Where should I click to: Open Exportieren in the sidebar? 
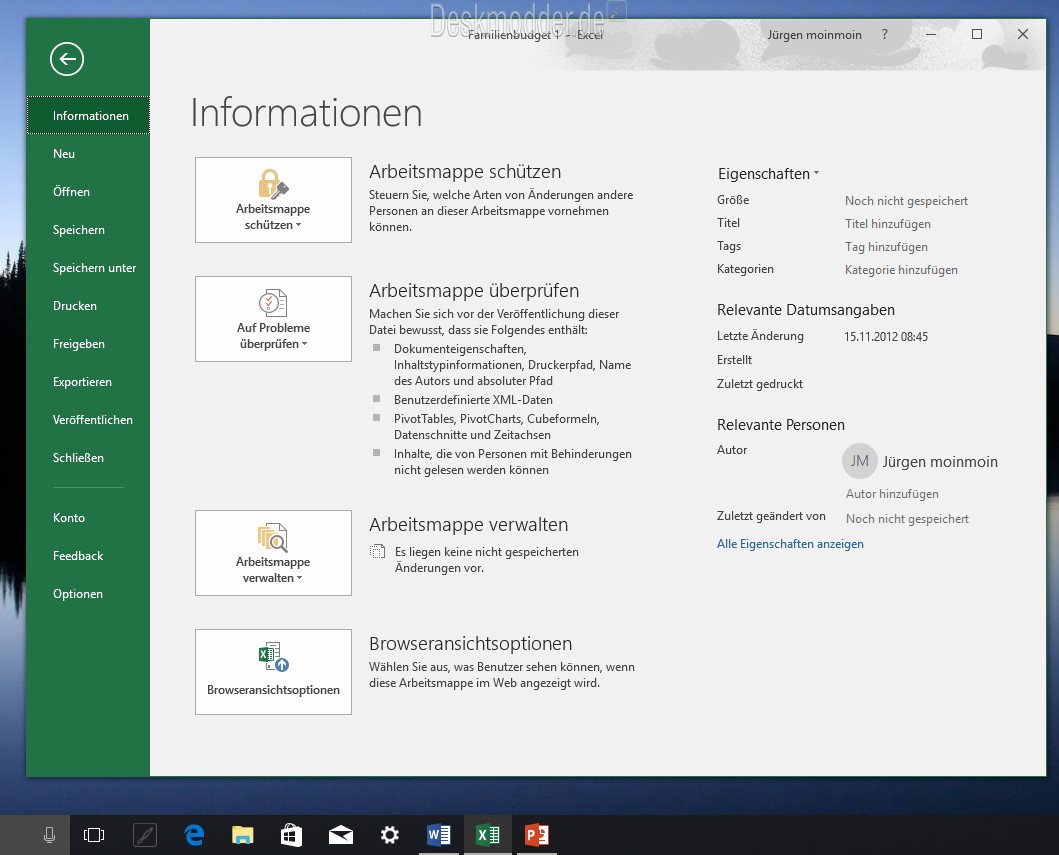(x=88, y=382)
